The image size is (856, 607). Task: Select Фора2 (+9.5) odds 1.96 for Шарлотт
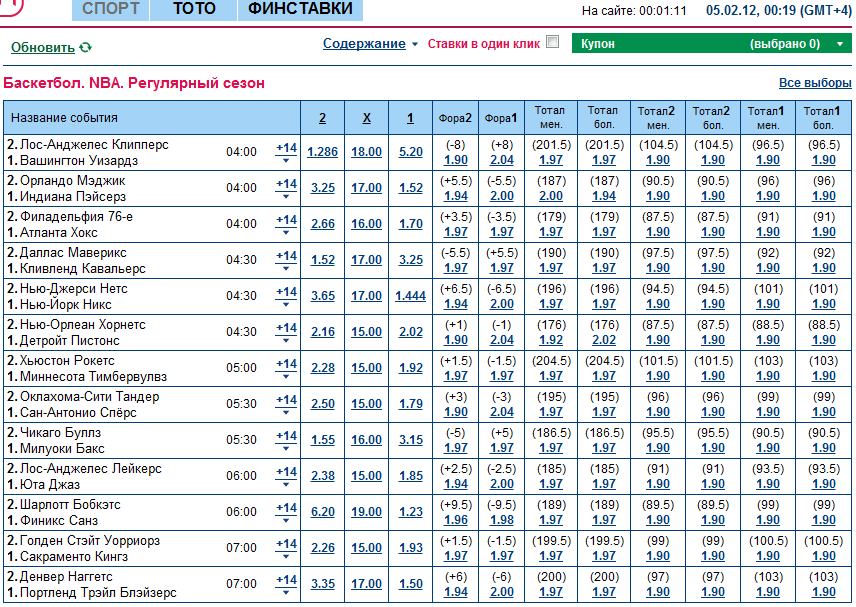(456, 520)
